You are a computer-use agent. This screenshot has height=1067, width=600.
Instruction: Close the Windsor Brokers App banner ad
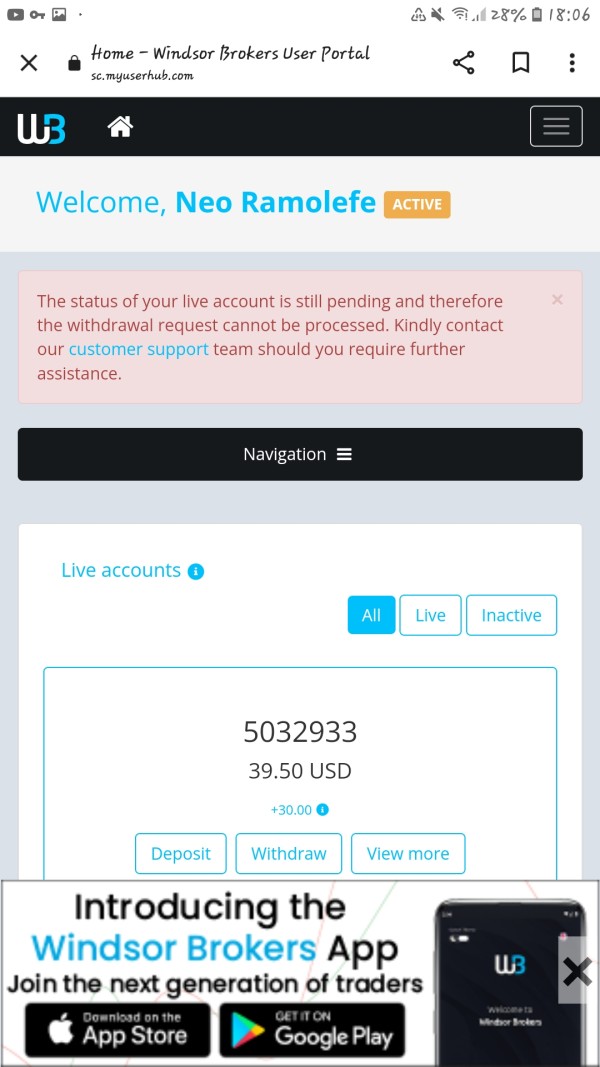577,970
